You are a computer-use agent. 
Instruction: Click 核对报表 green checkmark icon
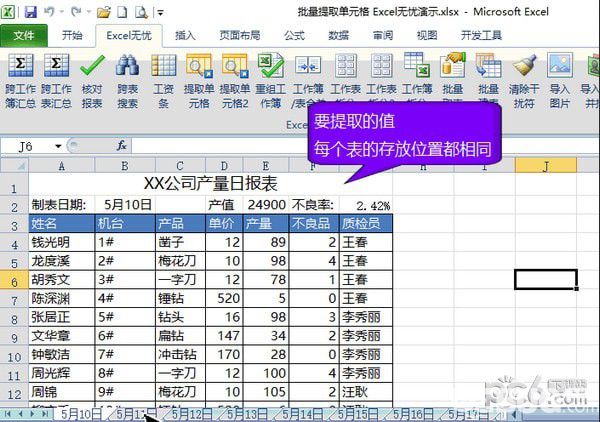(92, 65)
